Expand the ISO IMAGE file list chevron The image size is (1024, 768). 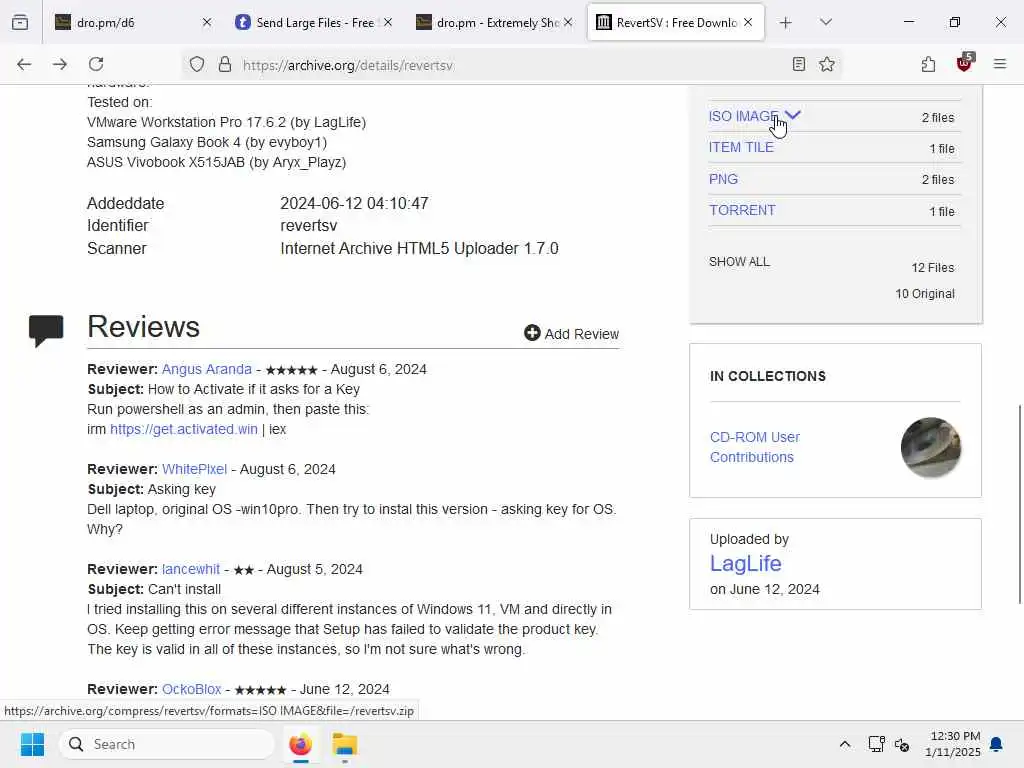pos(793,115)
